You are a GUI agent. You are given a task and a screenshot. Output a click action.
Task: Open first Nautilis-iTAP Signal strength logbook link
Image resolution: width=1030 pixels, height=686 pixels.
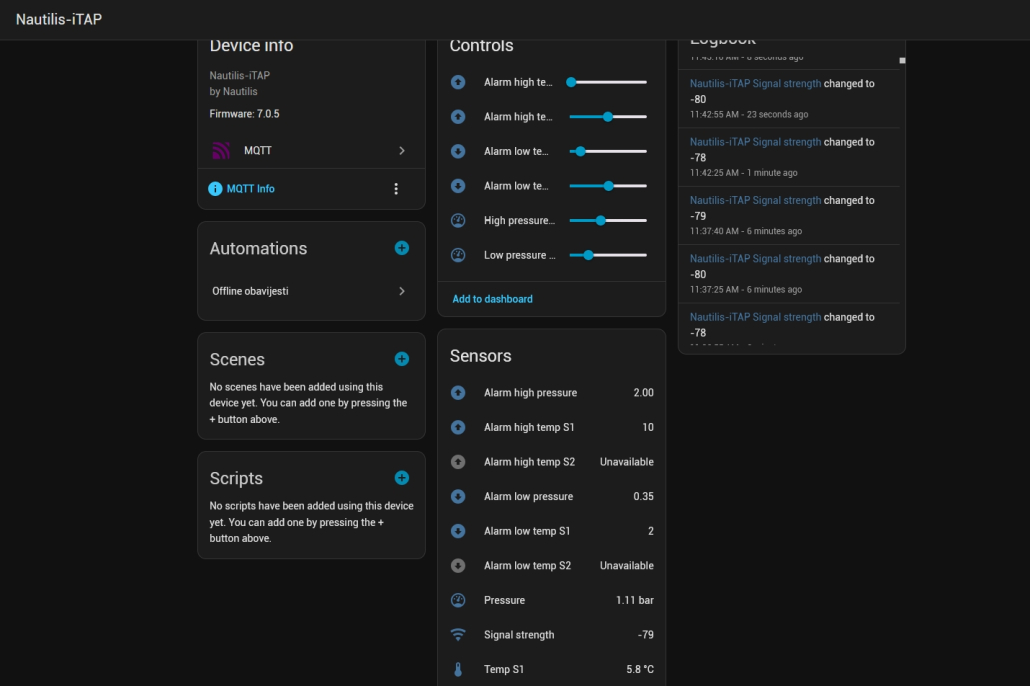pyautogui.click(x=755, y=84)
